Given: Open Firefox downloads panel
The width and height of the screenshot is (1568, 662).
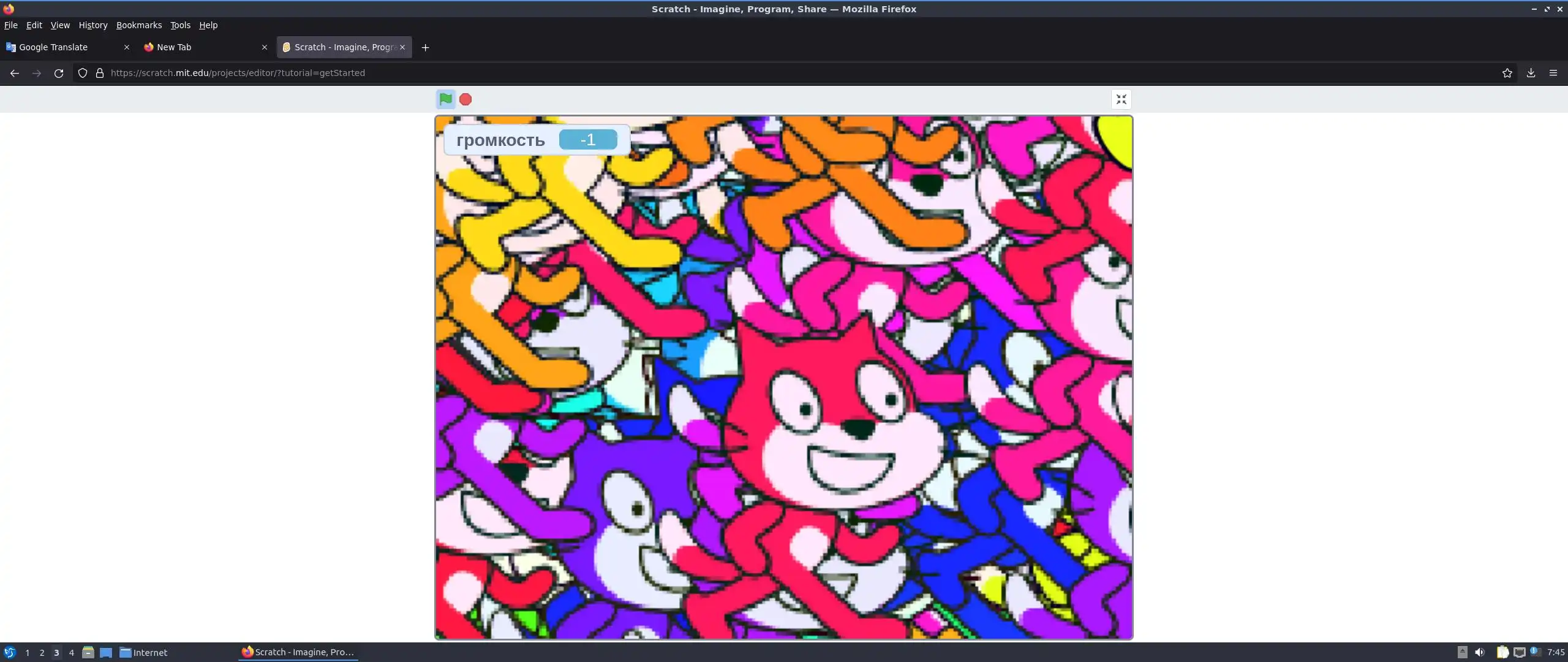Looking at the screenshot, I should [x=1531, y=73].
